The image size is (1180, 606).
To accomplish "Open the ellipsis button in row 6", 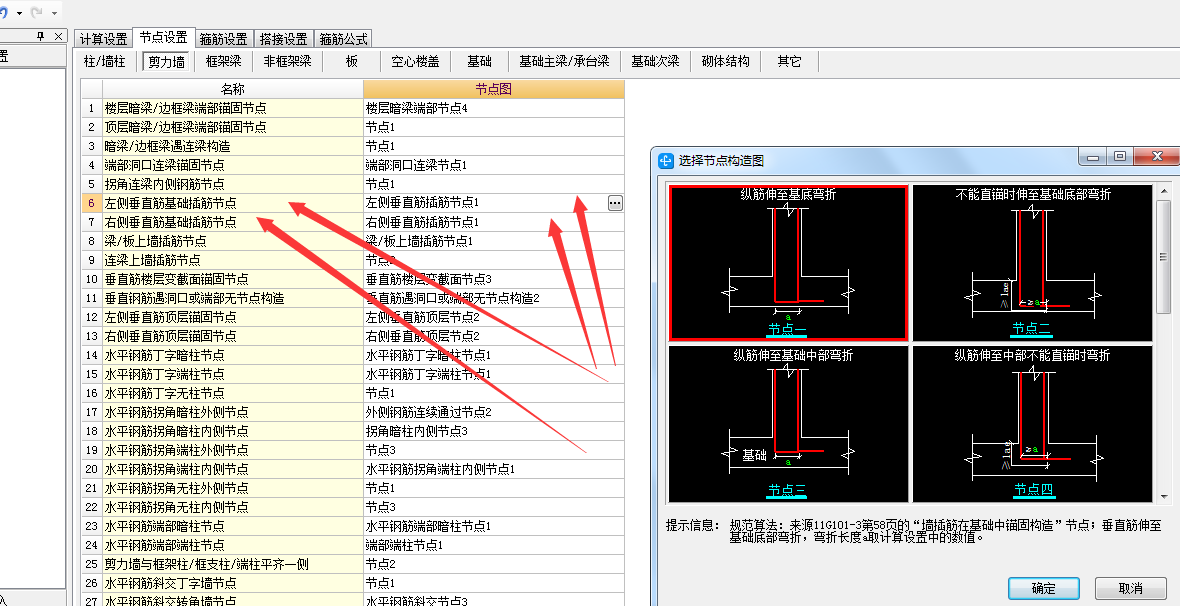I will click(x=615, y=203).
